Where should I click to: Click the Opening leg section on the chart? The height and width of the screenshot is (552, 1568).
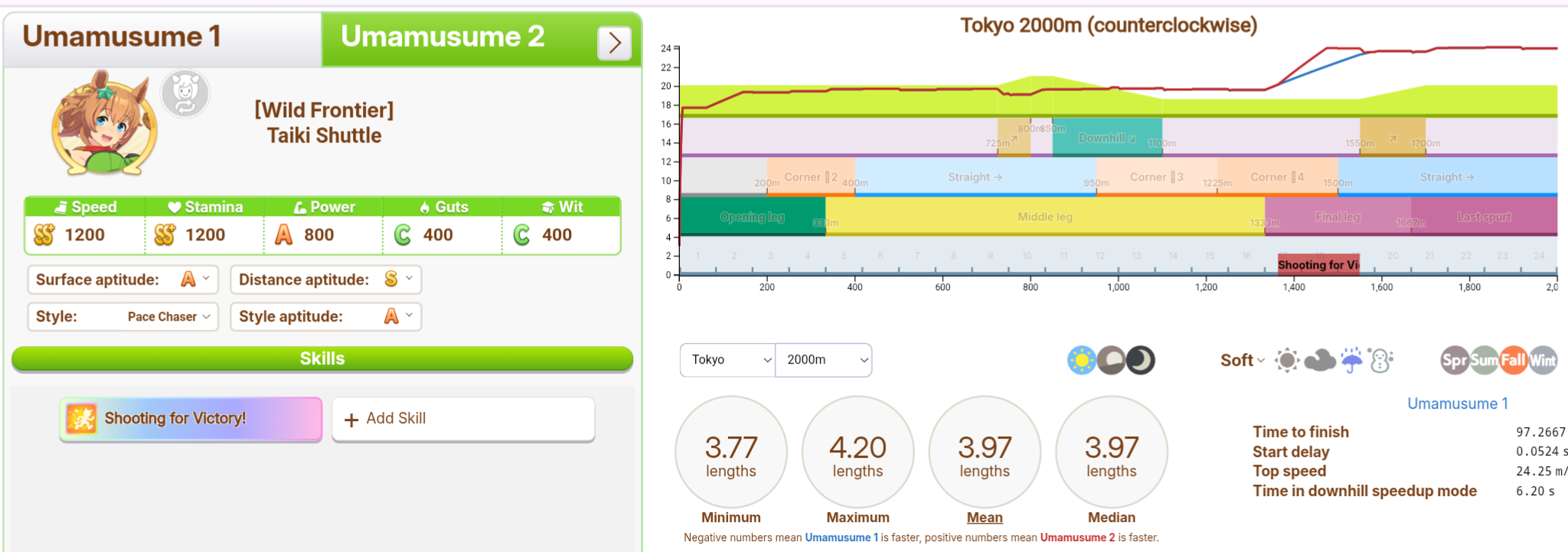(x=753, y=217)
